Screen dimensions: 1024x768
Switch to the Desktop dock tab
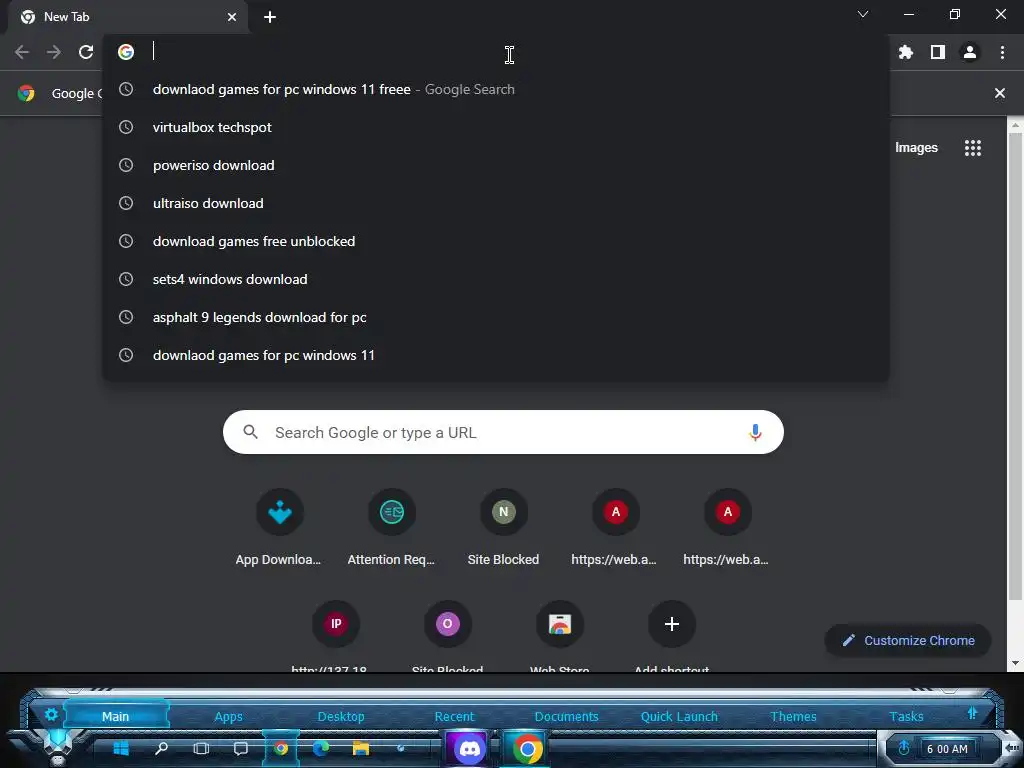coord(341,716)
